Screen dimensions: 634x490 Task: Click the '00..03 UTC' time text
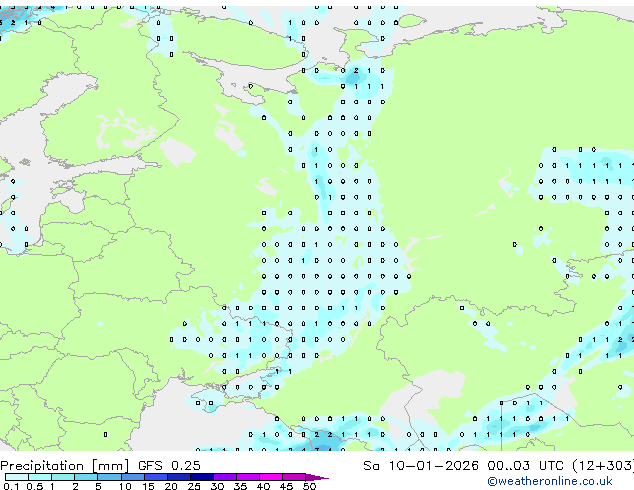click(525, 466)
